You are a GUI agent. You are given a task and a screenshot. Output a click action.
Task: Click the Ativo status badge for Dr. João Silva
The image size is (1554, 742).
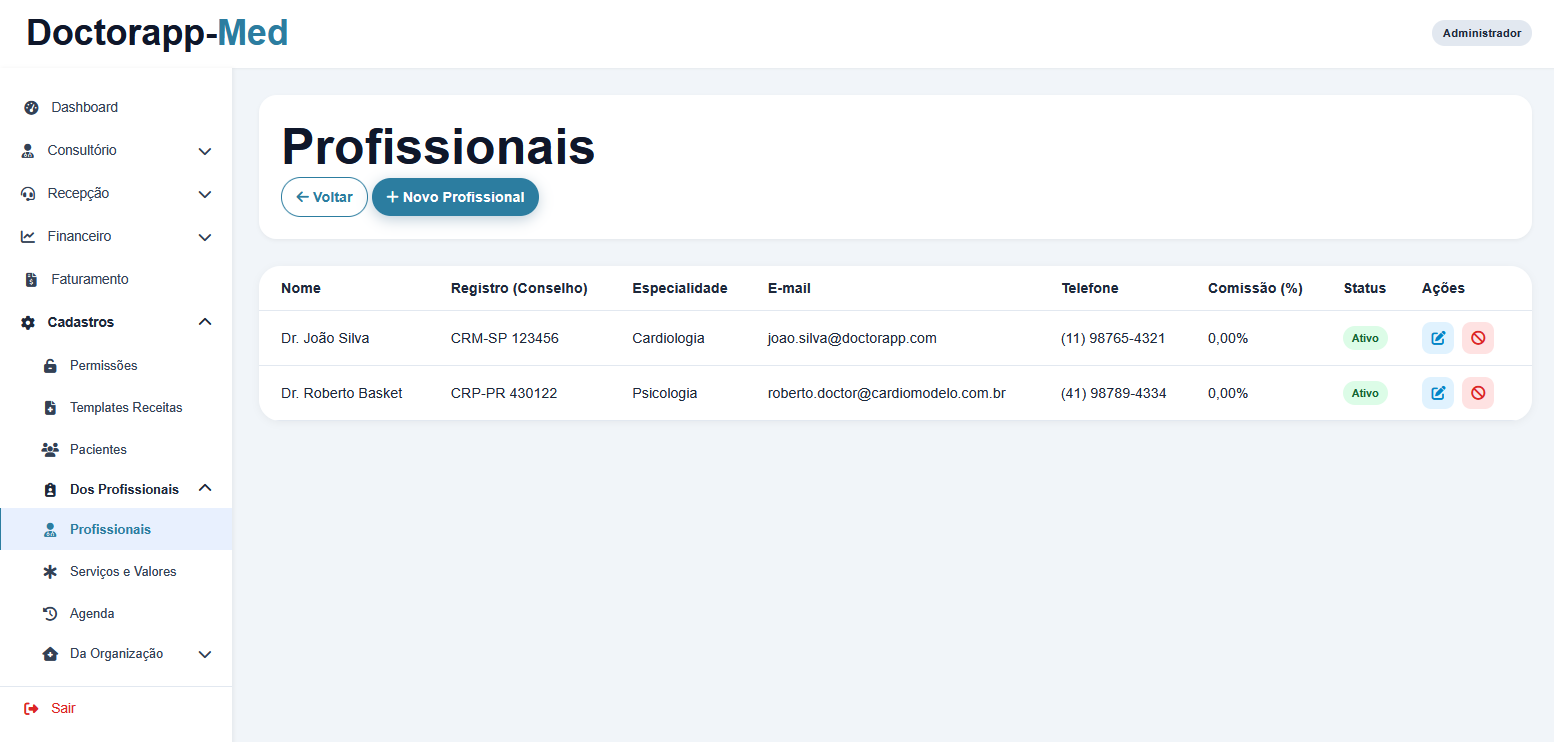click(1365, 338)
